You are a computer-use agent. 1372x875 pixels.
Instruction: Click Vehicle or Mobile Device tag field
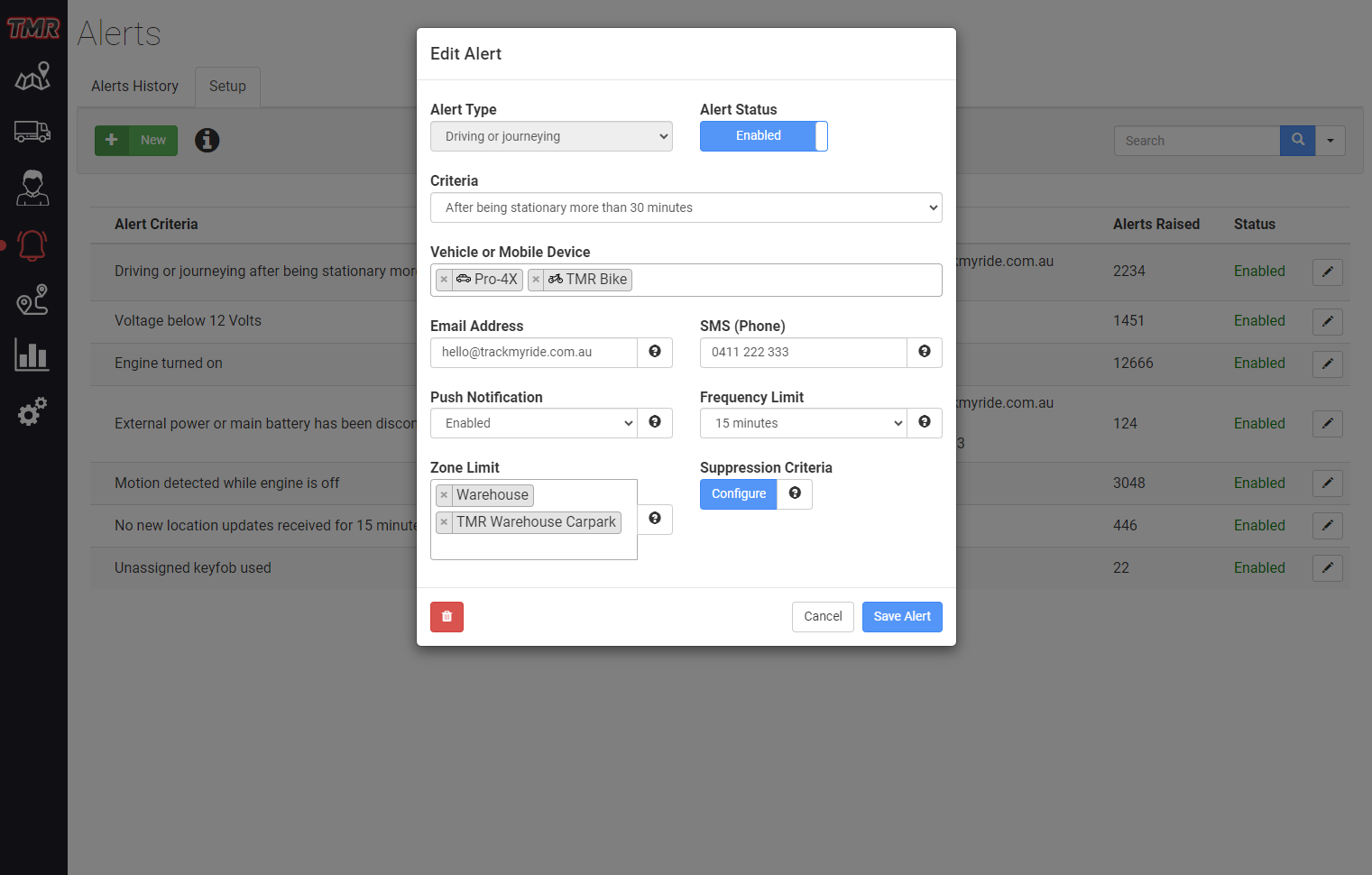[686, 280]
